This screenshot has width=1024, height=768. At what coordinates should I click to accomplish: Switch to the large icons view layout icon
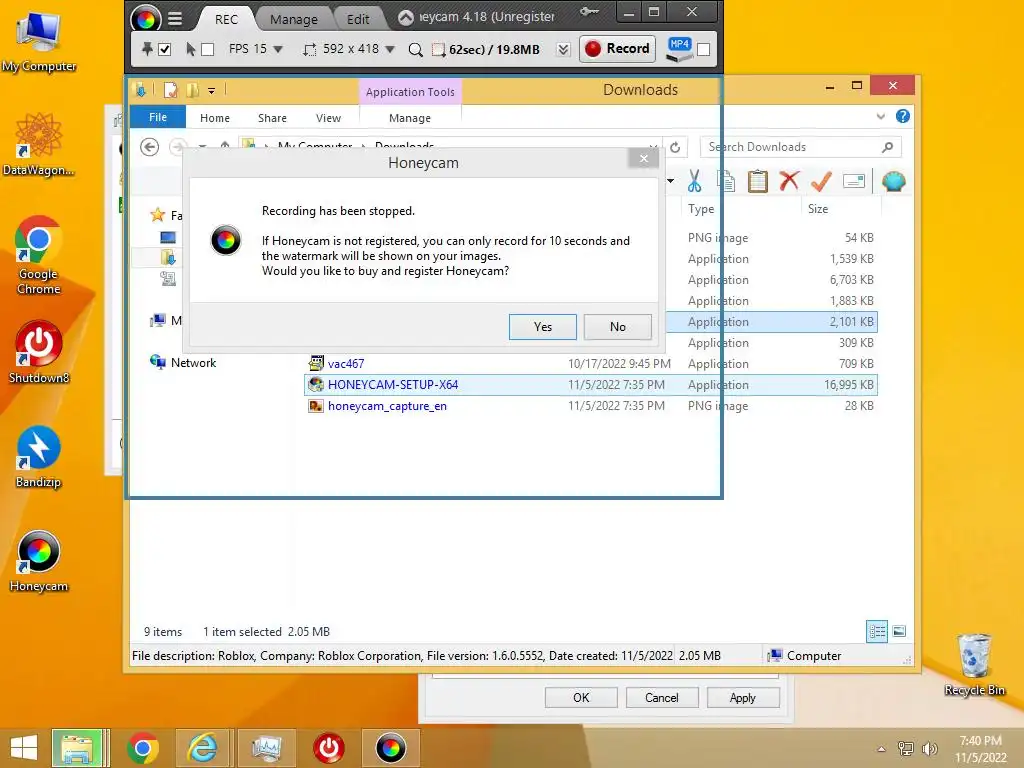pyautogui.click(x=899, y=631)
